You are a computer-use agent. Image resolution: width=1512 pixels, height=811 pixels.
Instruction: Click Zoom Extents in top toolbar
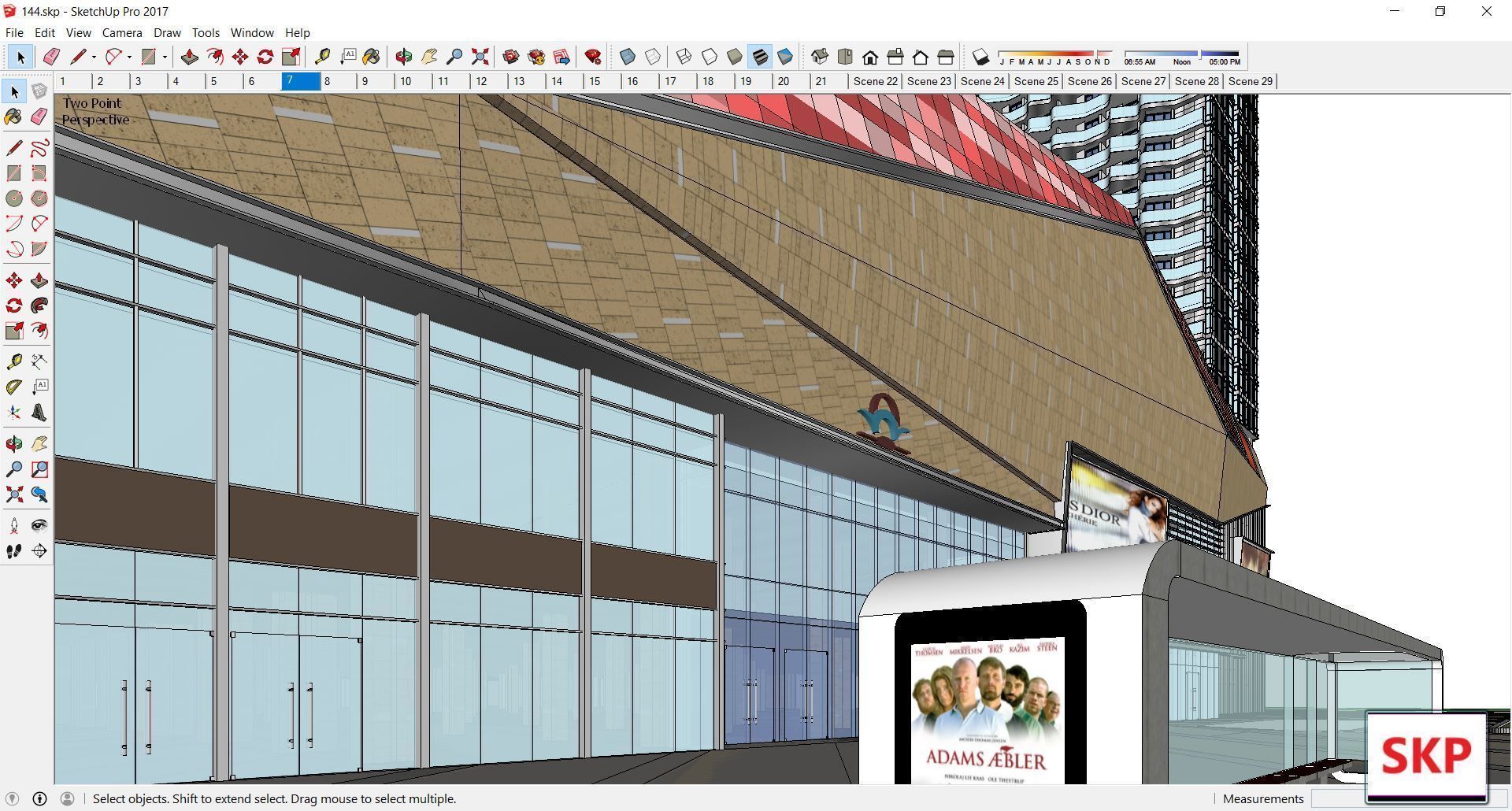click(x=480, y=57)
